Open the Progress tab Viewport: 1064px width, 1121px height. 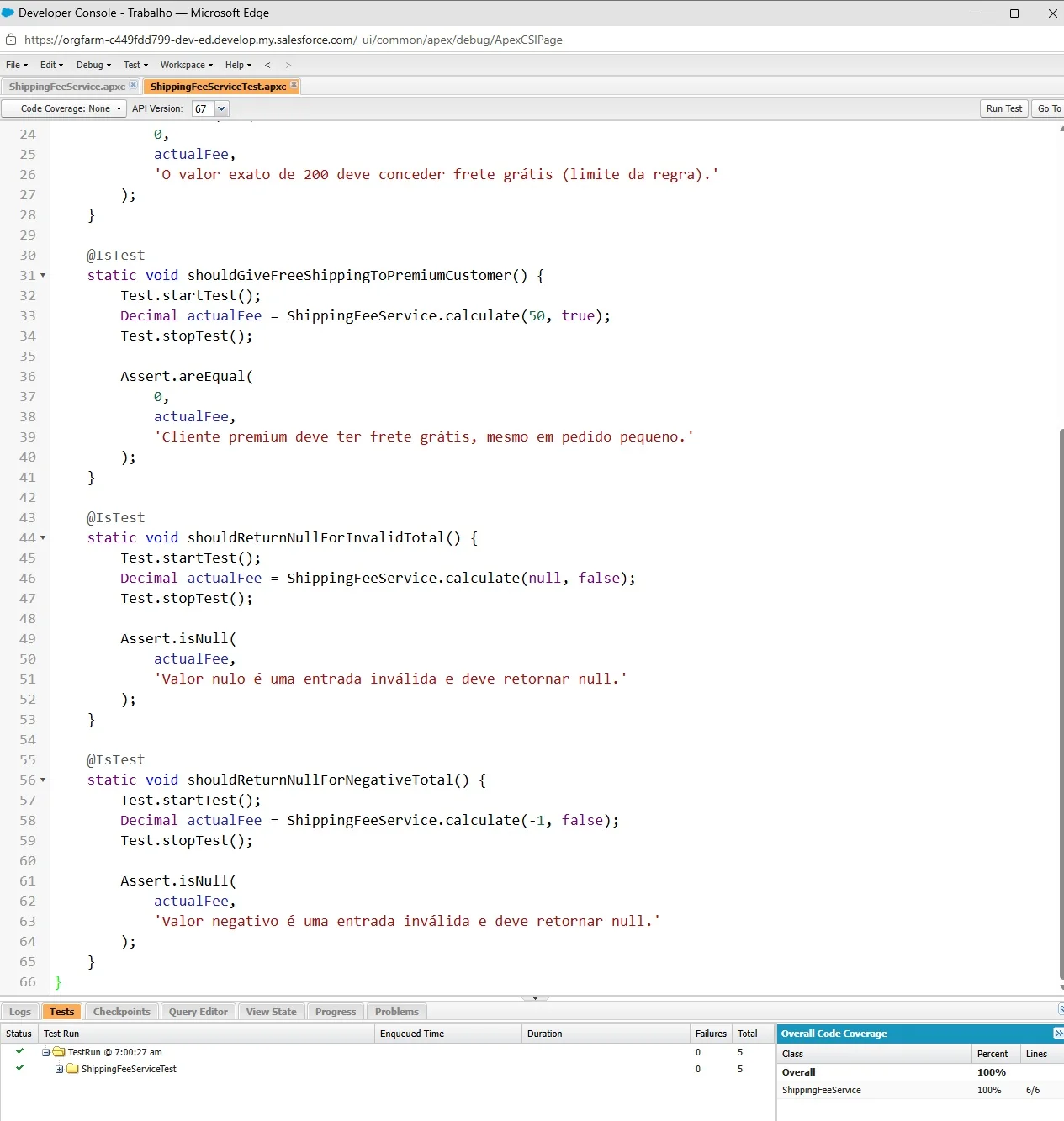[x=335, y=1012]
